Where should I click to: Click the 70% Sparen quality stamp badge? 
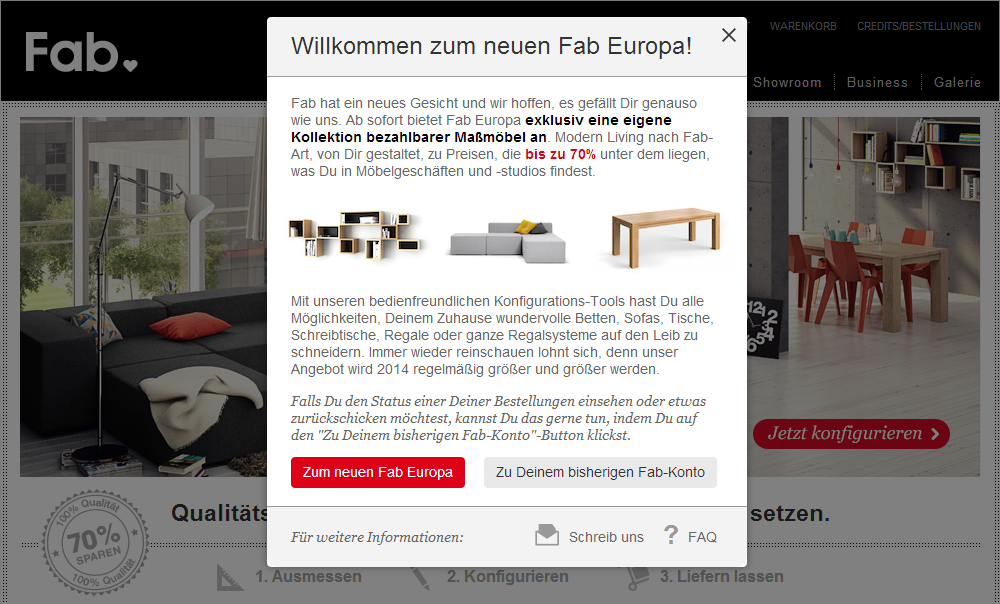click(95, 542)
